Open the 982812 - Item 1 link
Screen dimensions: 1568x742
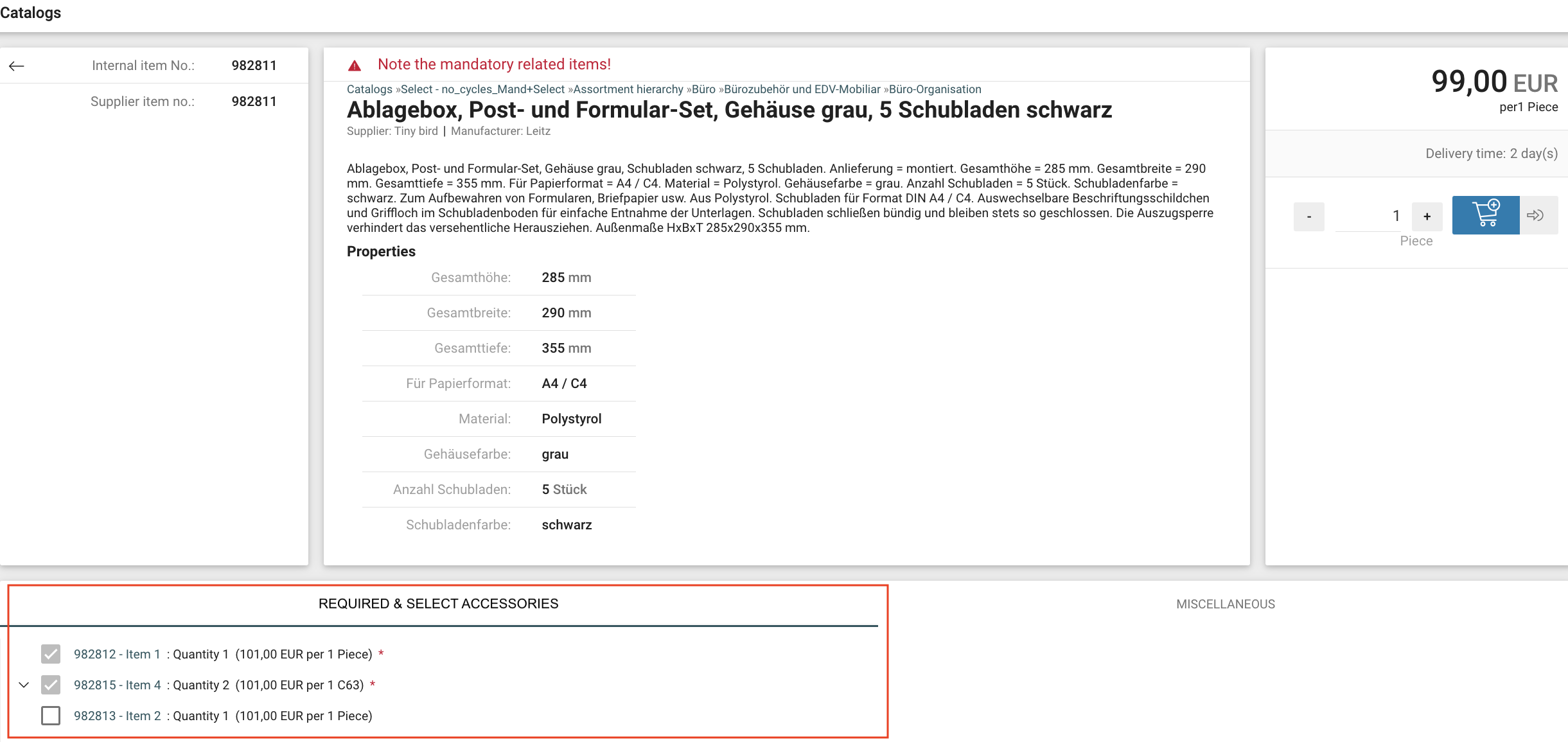(x=117, y=654)
